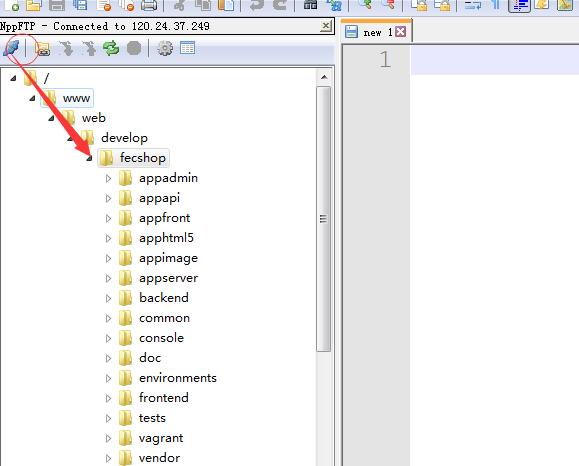Expand the vendor folder

click(x=108, y=458)
